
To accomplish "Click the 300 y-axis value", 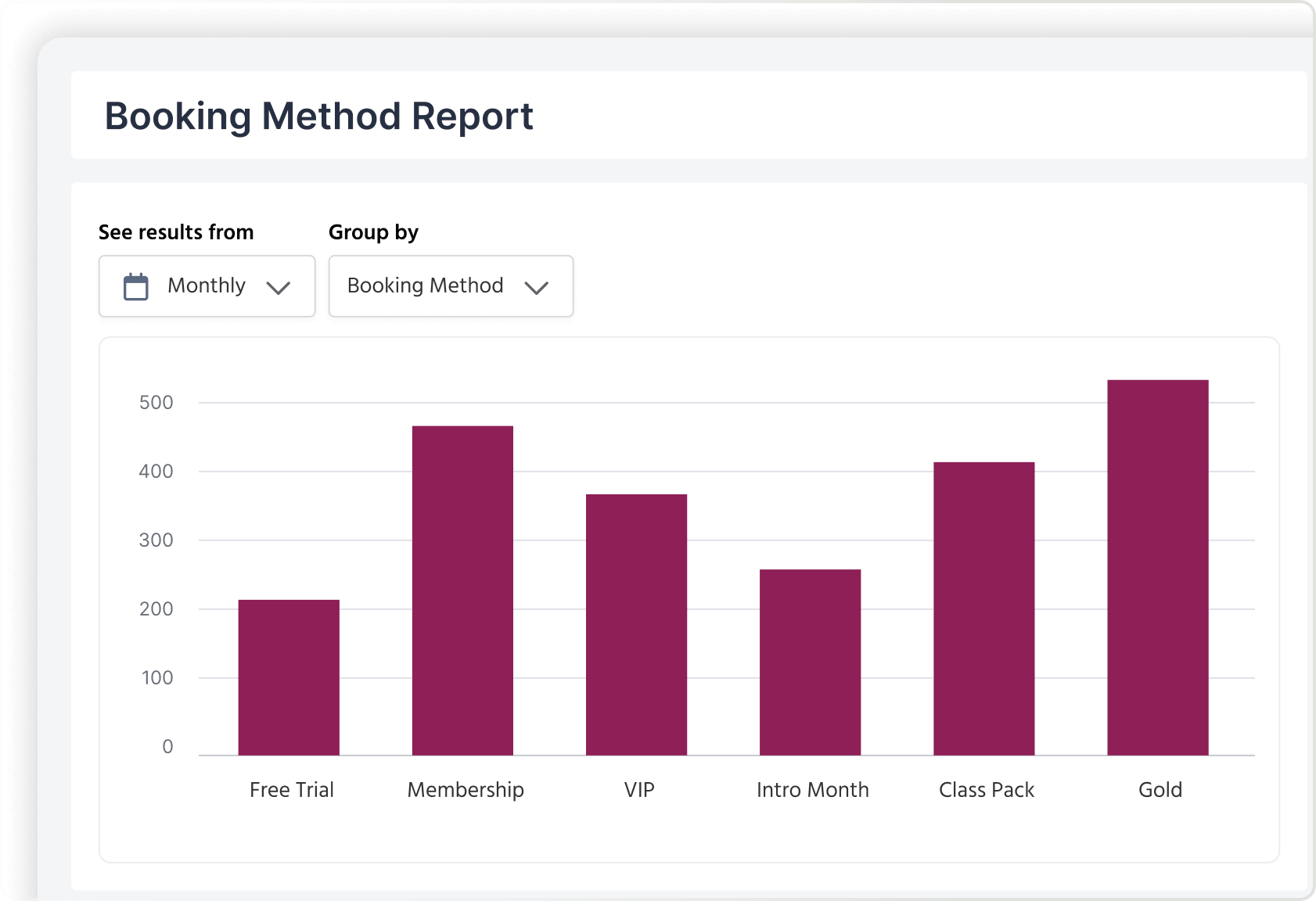I will [x=156, y=540].
